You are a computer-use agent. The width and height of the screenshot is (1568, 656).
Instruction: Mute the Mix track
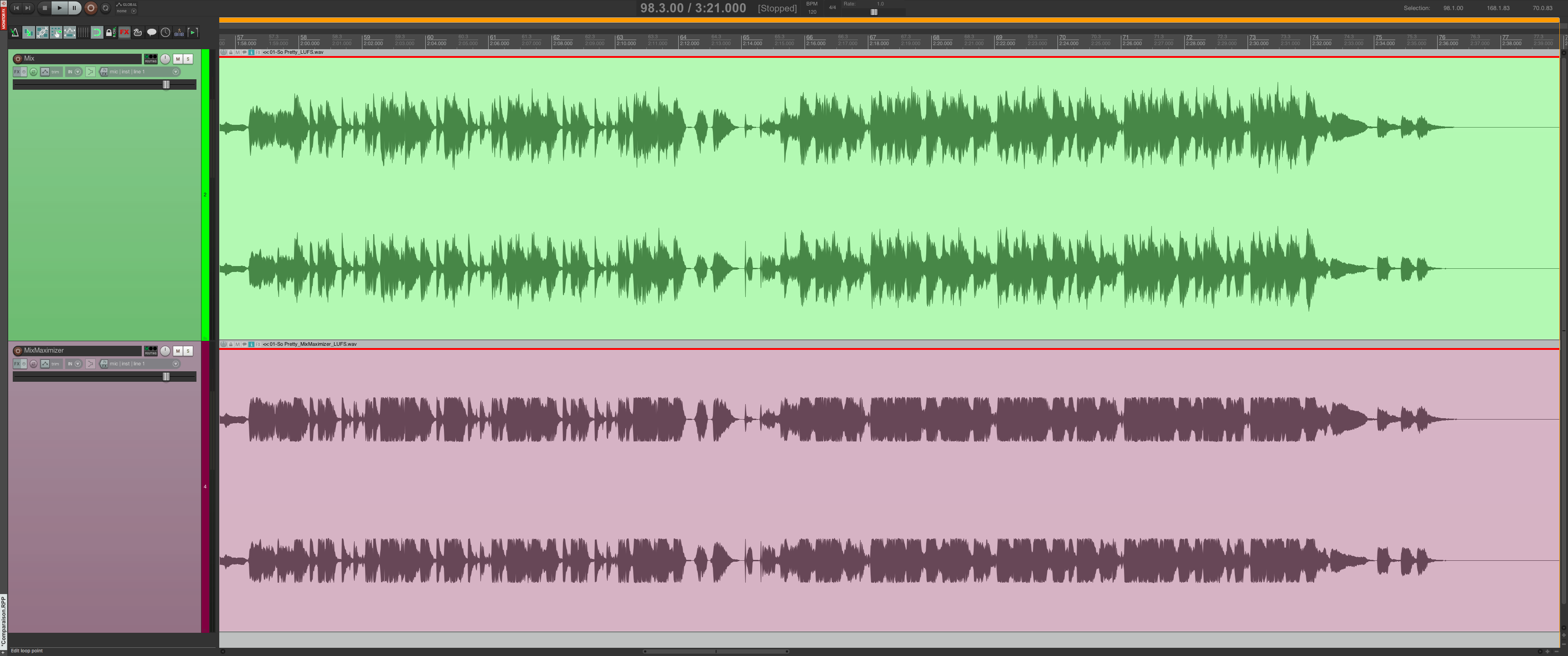point(177,59)
